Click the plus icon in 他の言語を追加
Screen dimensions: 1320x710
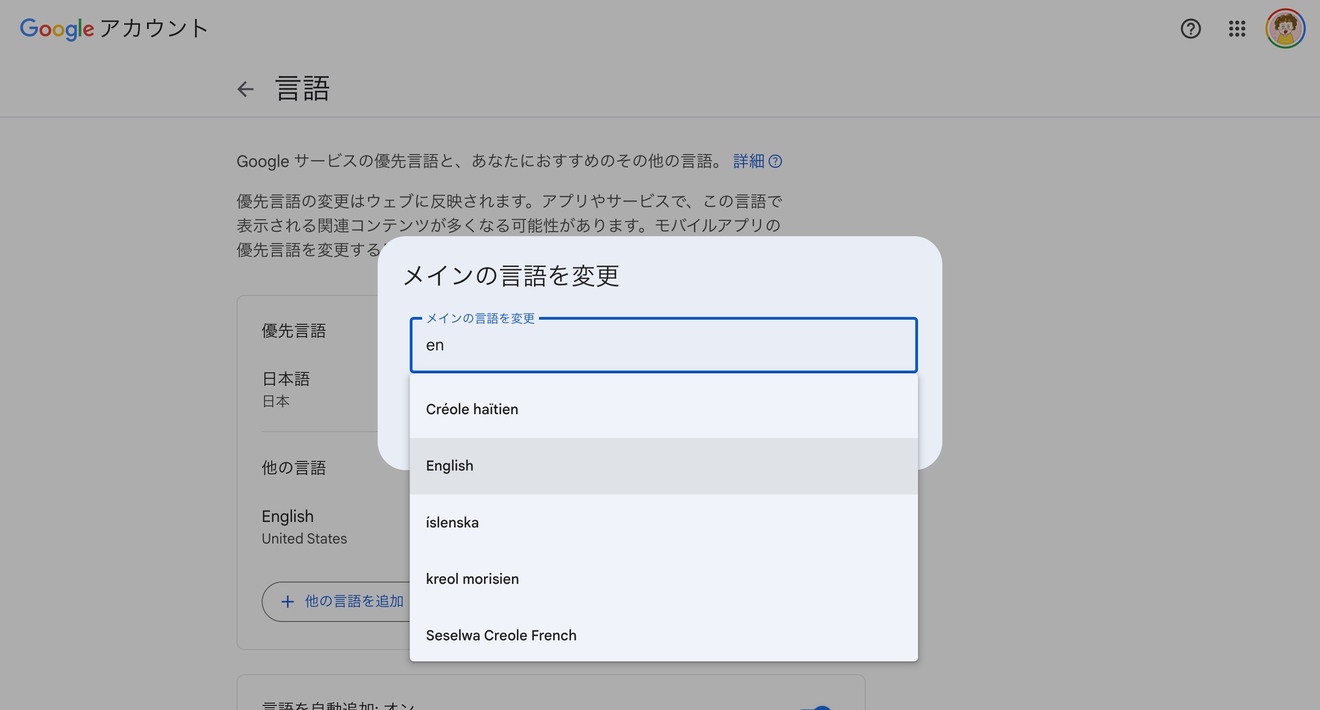[x=287, y=601]
